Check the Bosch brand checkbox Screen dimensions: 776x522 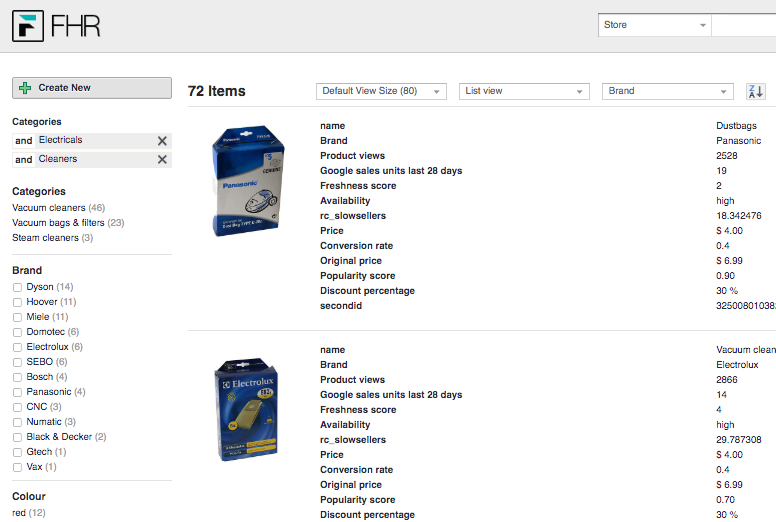[17, 378]
